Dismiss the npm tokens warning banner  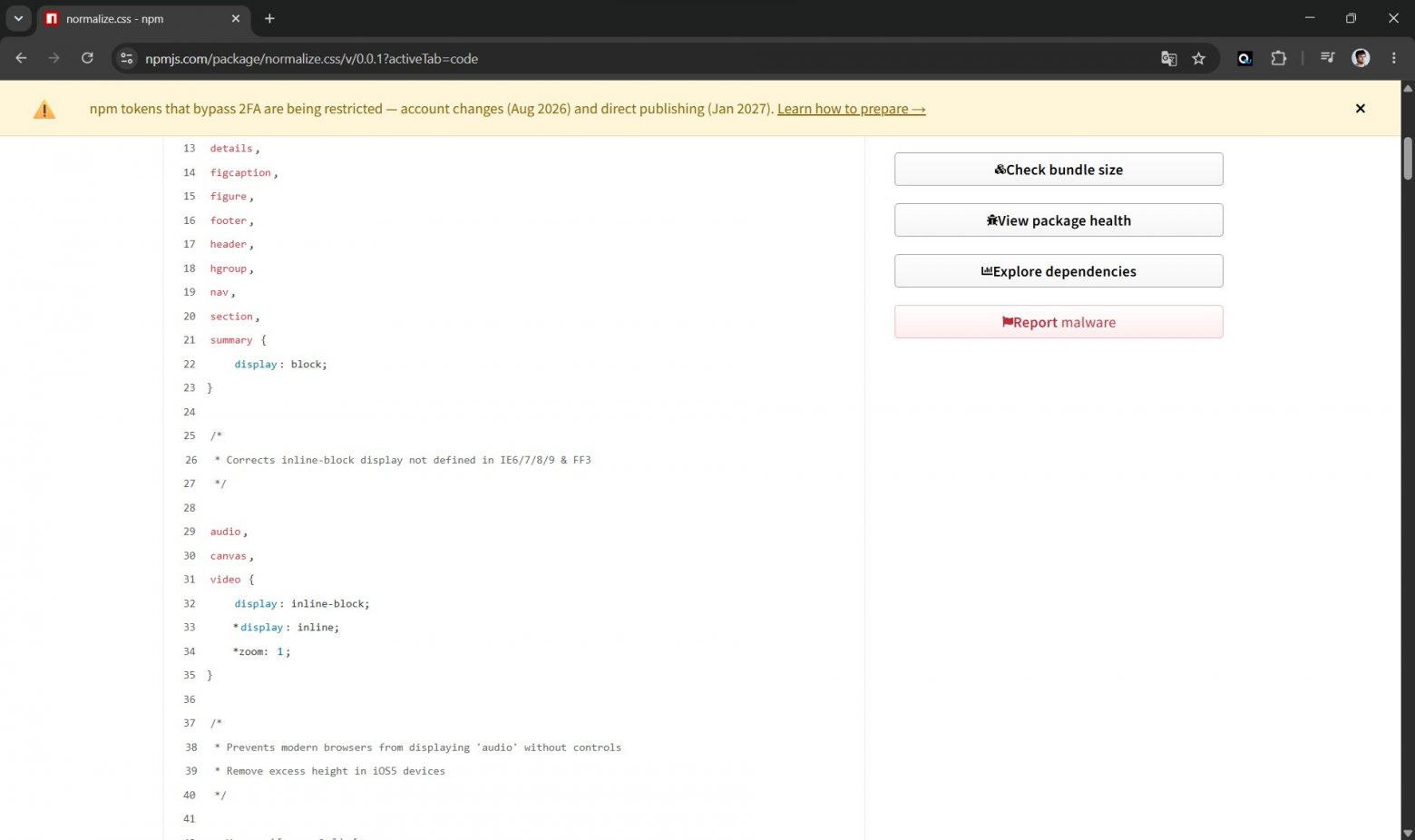point(1360,108)
